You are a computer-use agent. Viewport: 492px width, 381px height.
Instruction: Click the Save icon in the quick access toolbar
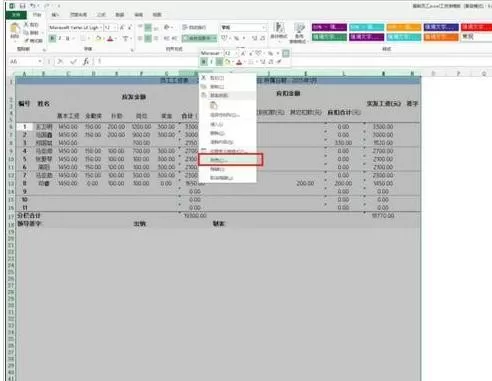point(22,6)
